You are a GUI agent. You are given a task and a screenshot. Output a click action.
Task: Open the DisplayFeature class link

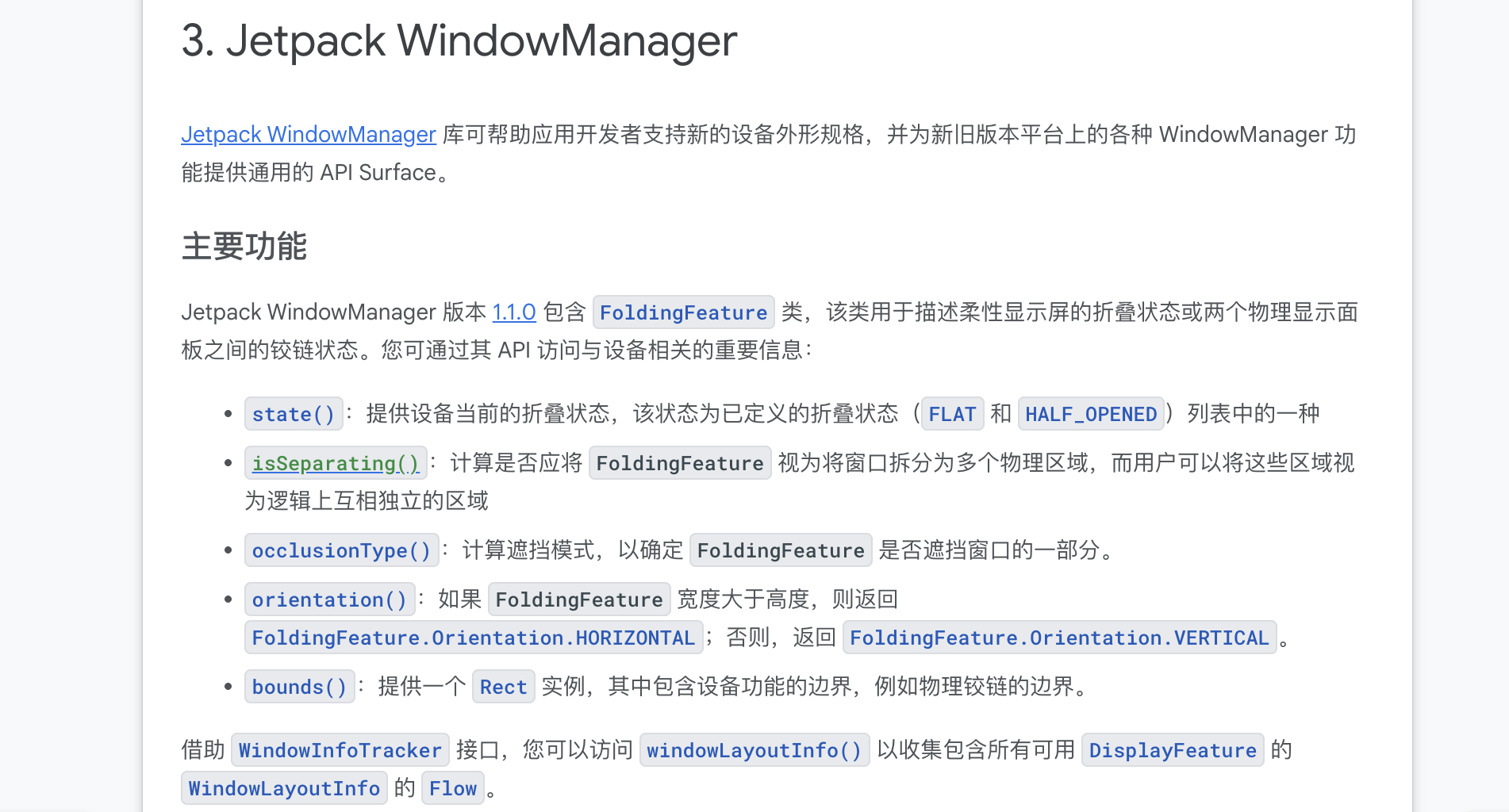(x=1172, y=750)
